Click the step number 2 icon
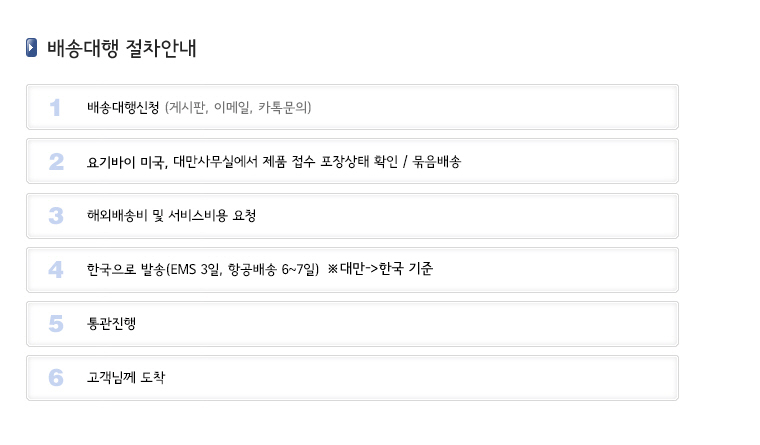Screen dimensions: 760x445 pos(56,162)
